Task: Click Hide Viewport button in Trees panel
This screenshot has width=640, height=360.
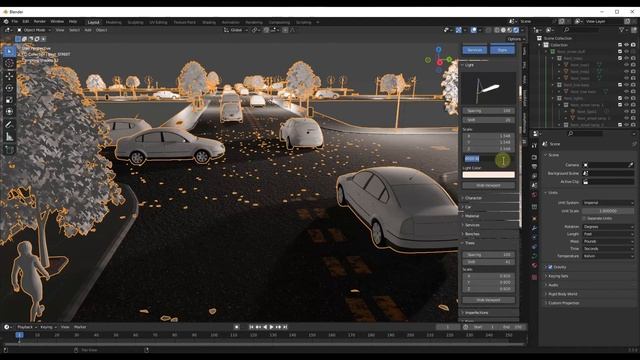Action: [x=489, y=300]
